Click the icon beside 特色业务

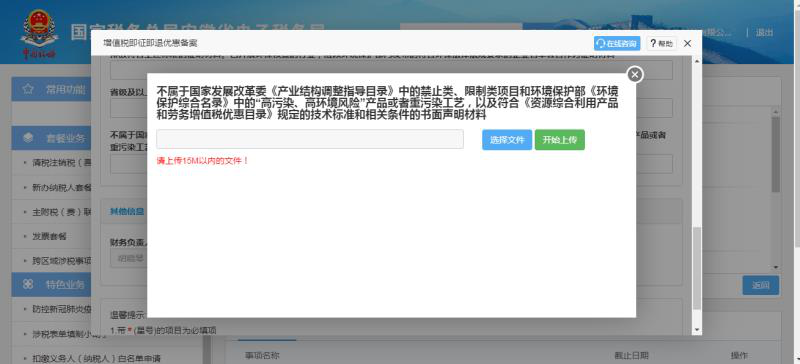28,284
